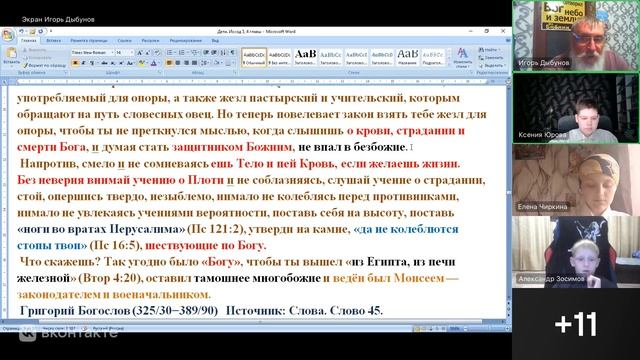Click the paragraph shading bucket
Screen dimensions: 640x360
(x=217, y=63)
